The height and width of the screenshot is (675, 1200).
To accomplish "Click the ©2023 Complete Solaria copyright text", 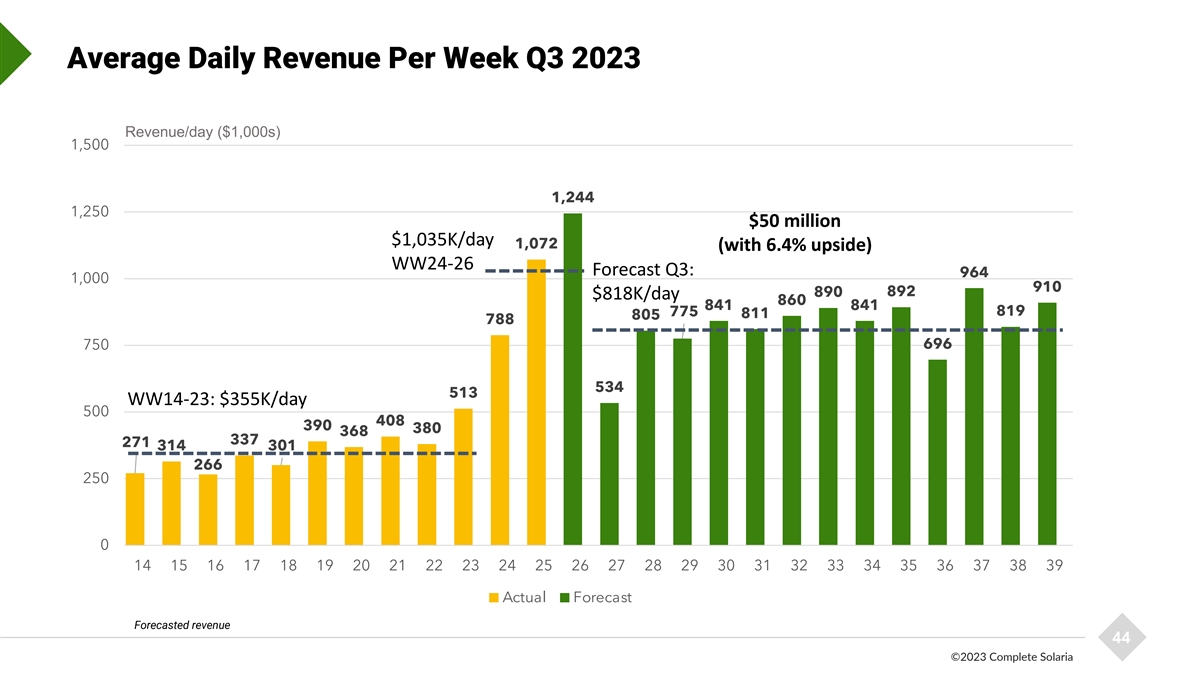I will click(x=1012, y=660).
